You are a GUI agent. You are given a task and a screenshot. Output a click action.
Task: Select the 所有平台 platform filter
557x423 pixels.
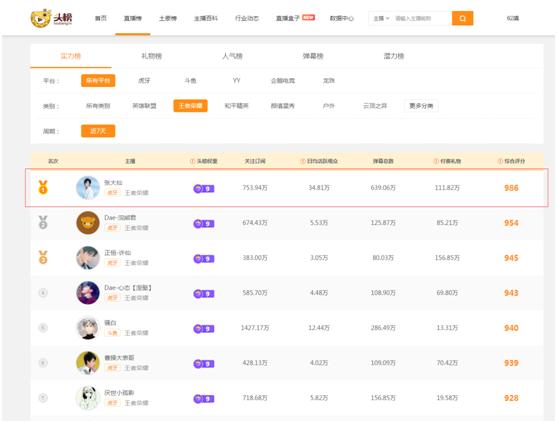[98, 81]
